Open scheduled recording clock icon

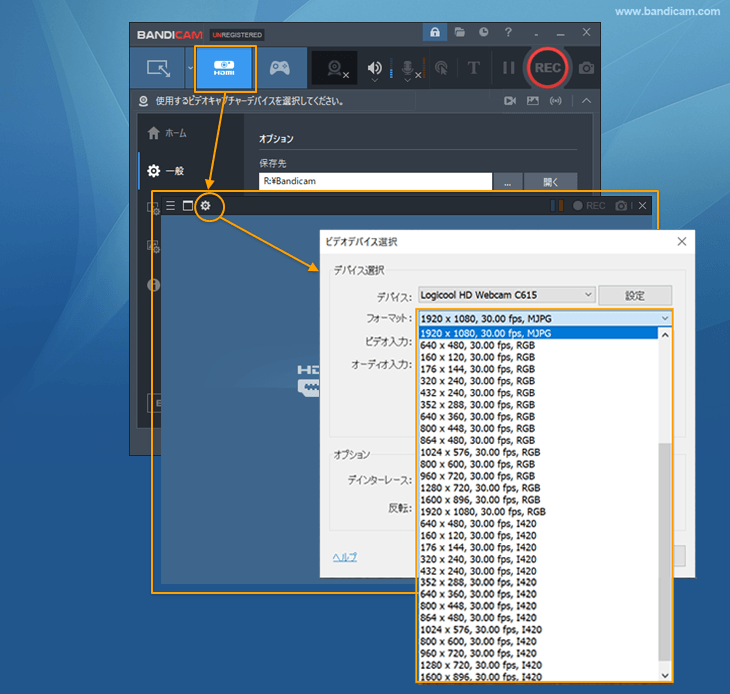[x=484, y=32]
